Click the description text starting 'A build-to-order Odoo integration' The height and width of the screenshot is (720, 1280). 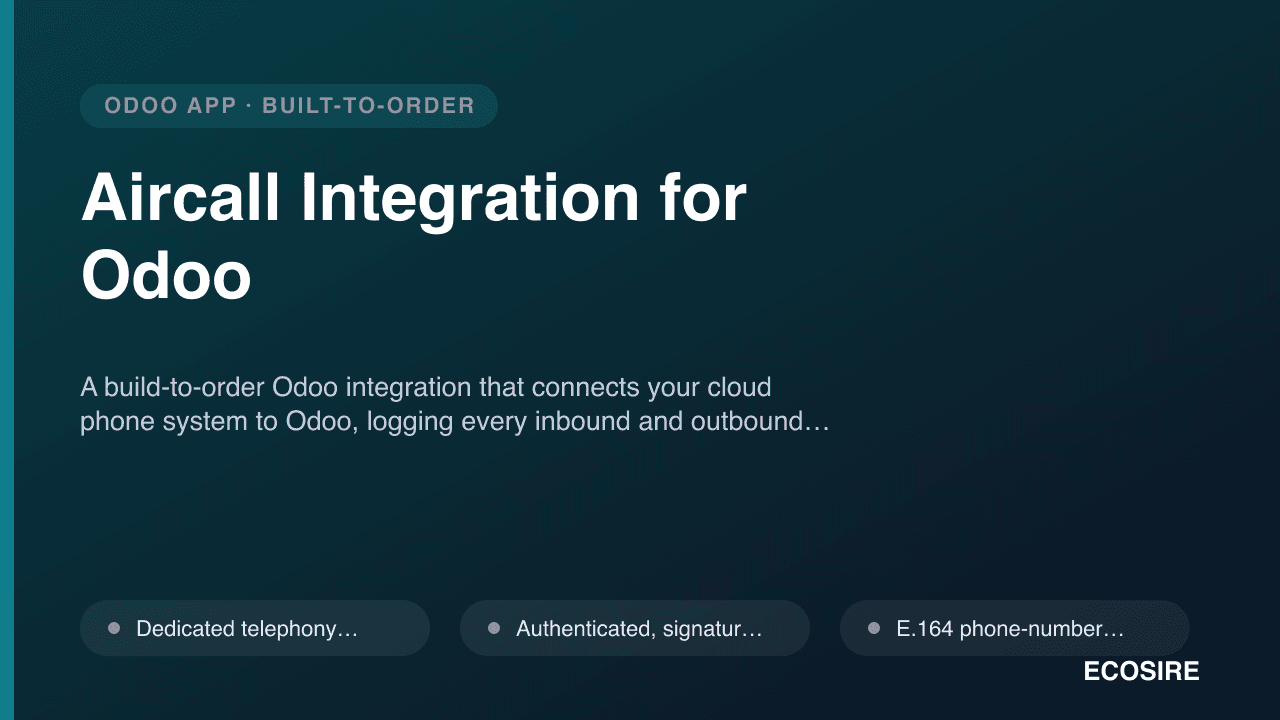[455, 404]
